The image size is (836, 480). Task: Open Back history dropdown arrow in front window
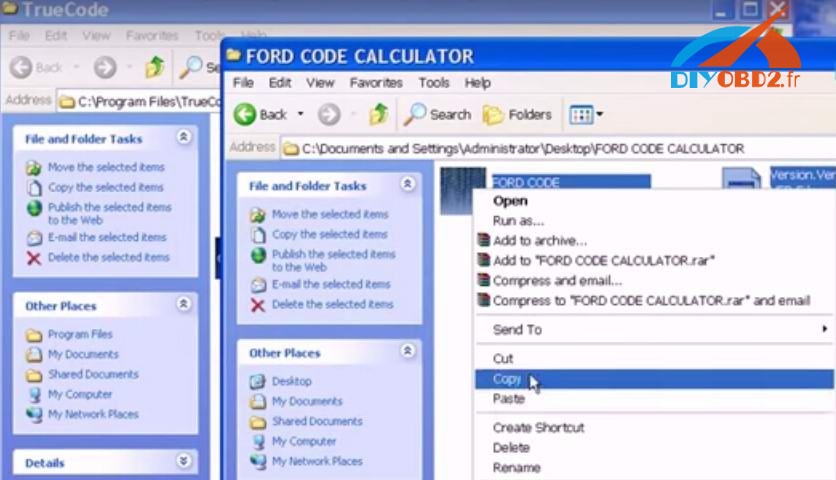click(301, 114)
